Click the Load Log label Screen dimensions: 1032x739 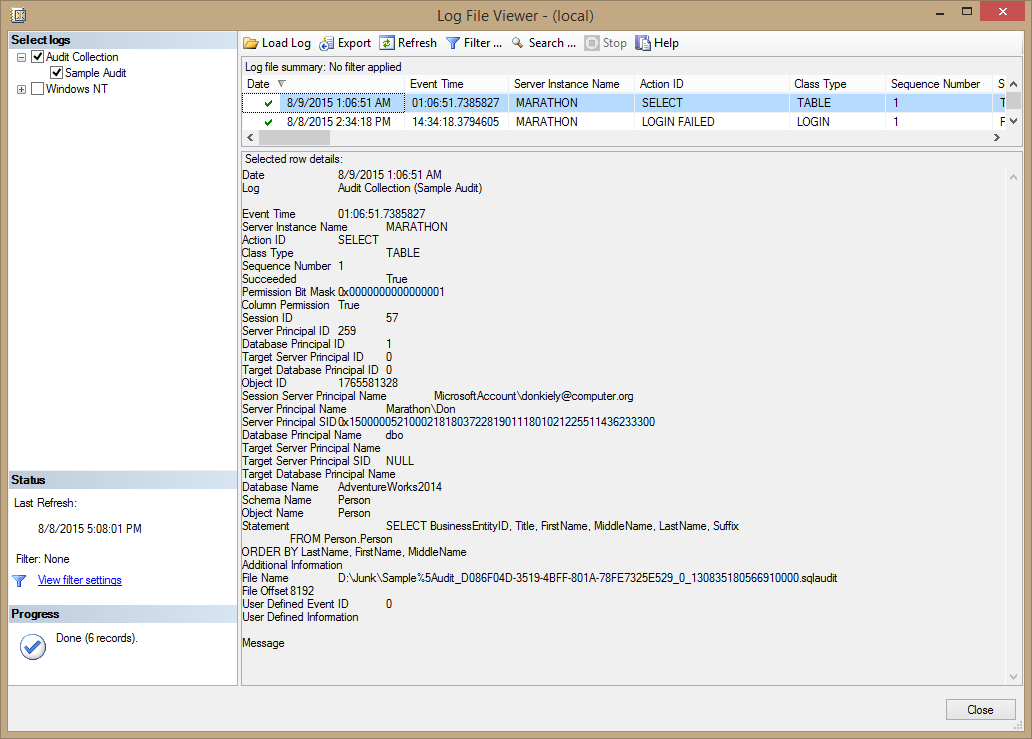286,43
